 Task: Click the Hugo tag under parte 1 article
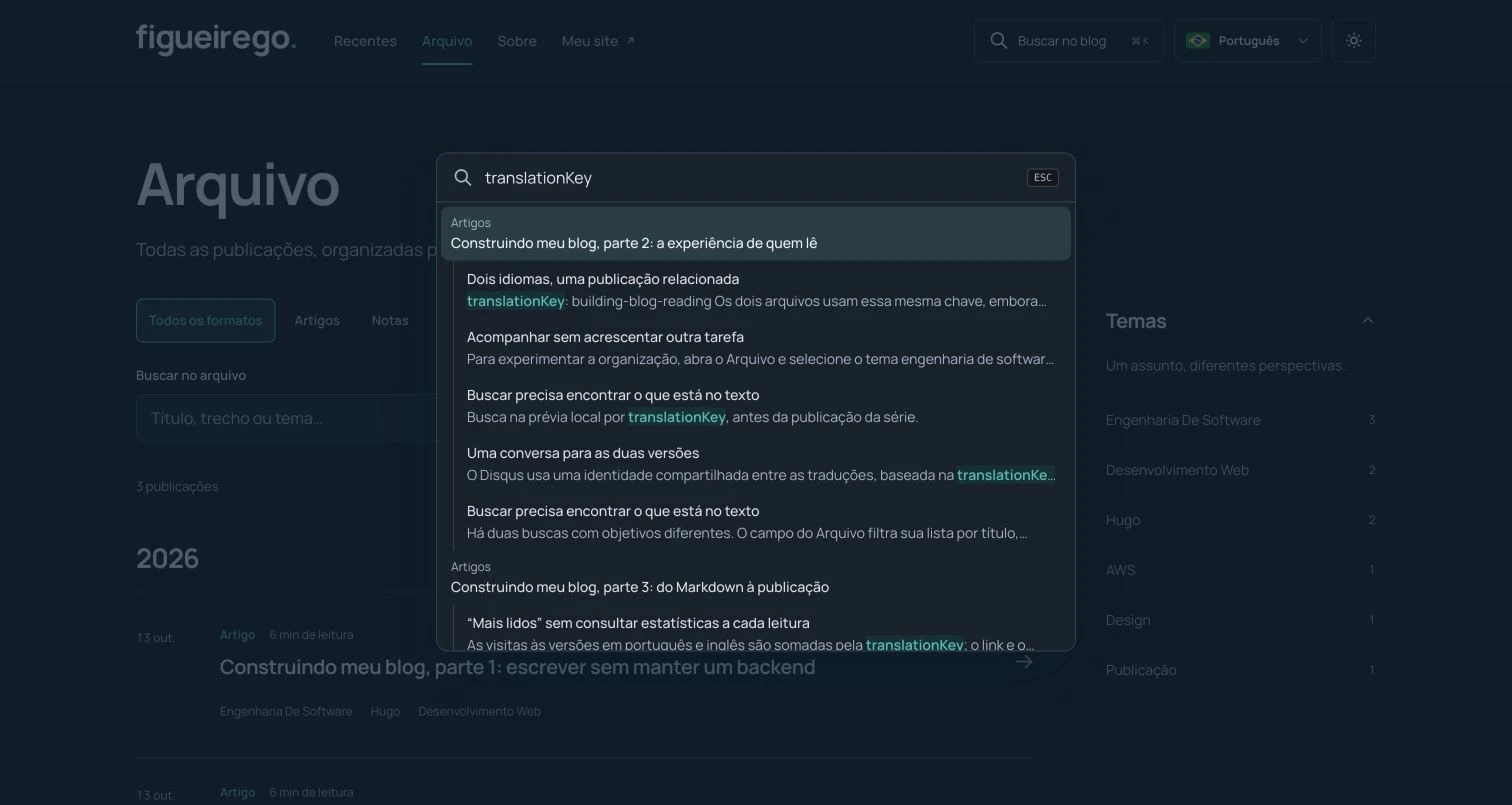pyautogui.click(x=385, y=712)
